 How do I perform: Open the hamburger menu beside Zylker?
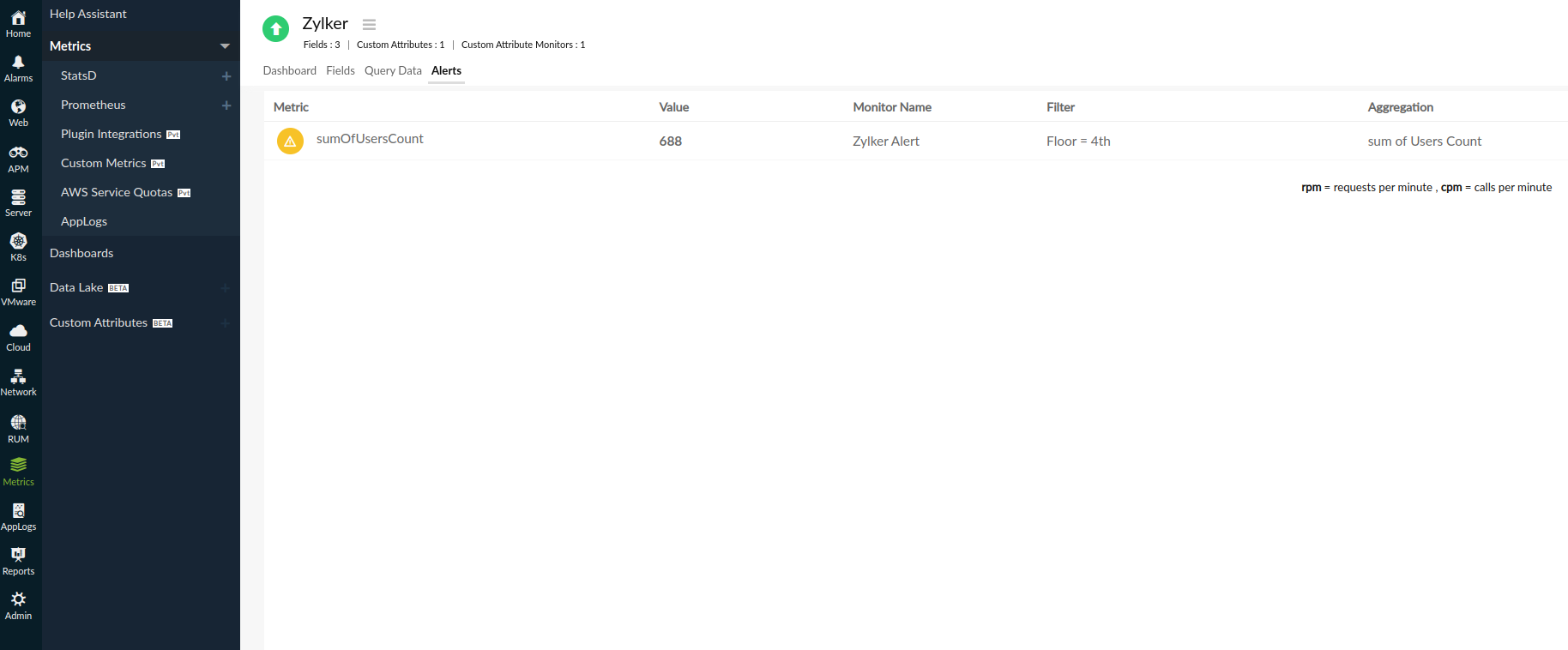[369, 25]
